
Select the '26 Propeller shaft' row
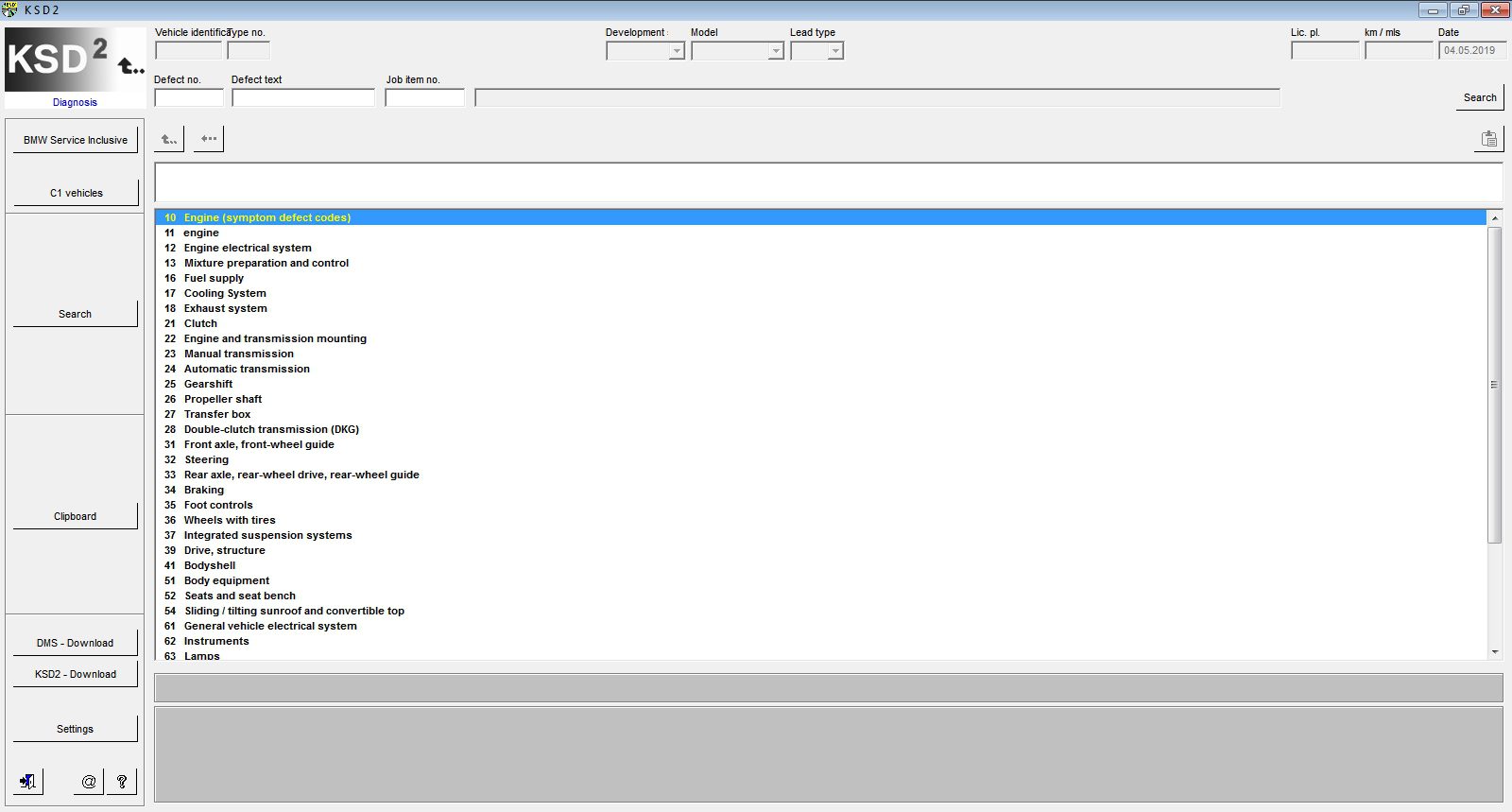pos(820,399)
